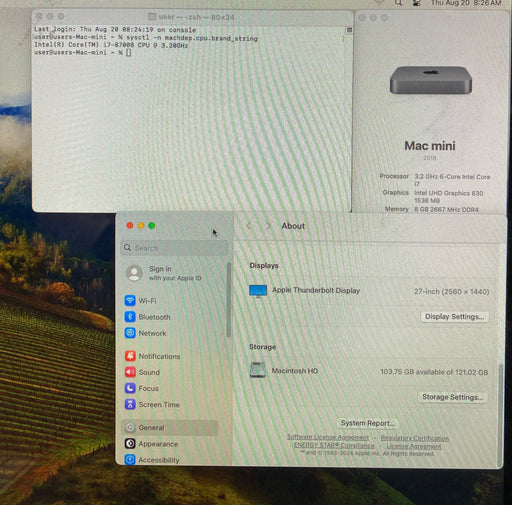This screenshot has height=505, width=512.
Task: Click the Apple ID avatar icon
Action: tap(134, 273)
